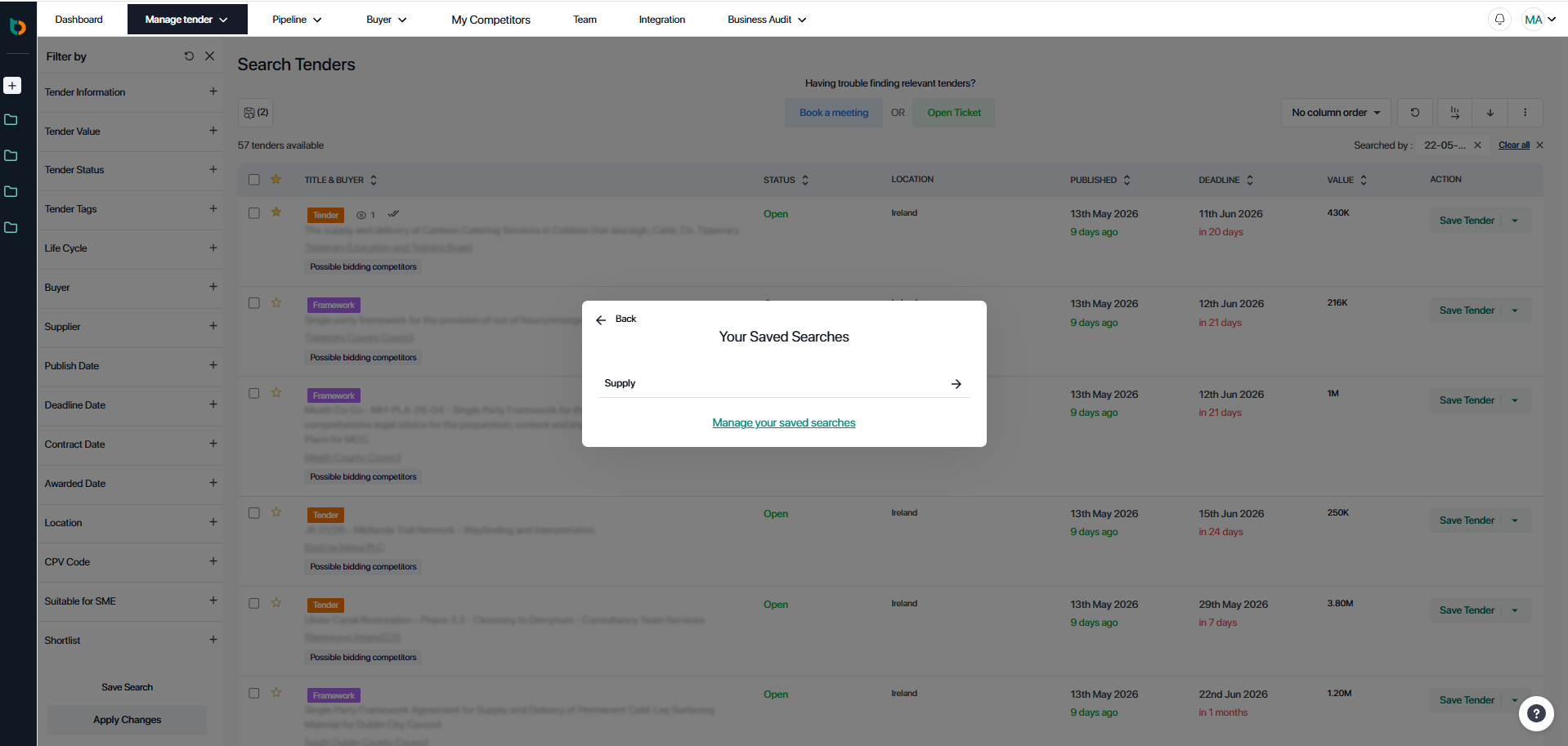The width and height of the screenshot is (1568, 746).
Task: Open the Buyer menu
Action: pyautogui.click(x=387, y=20)
